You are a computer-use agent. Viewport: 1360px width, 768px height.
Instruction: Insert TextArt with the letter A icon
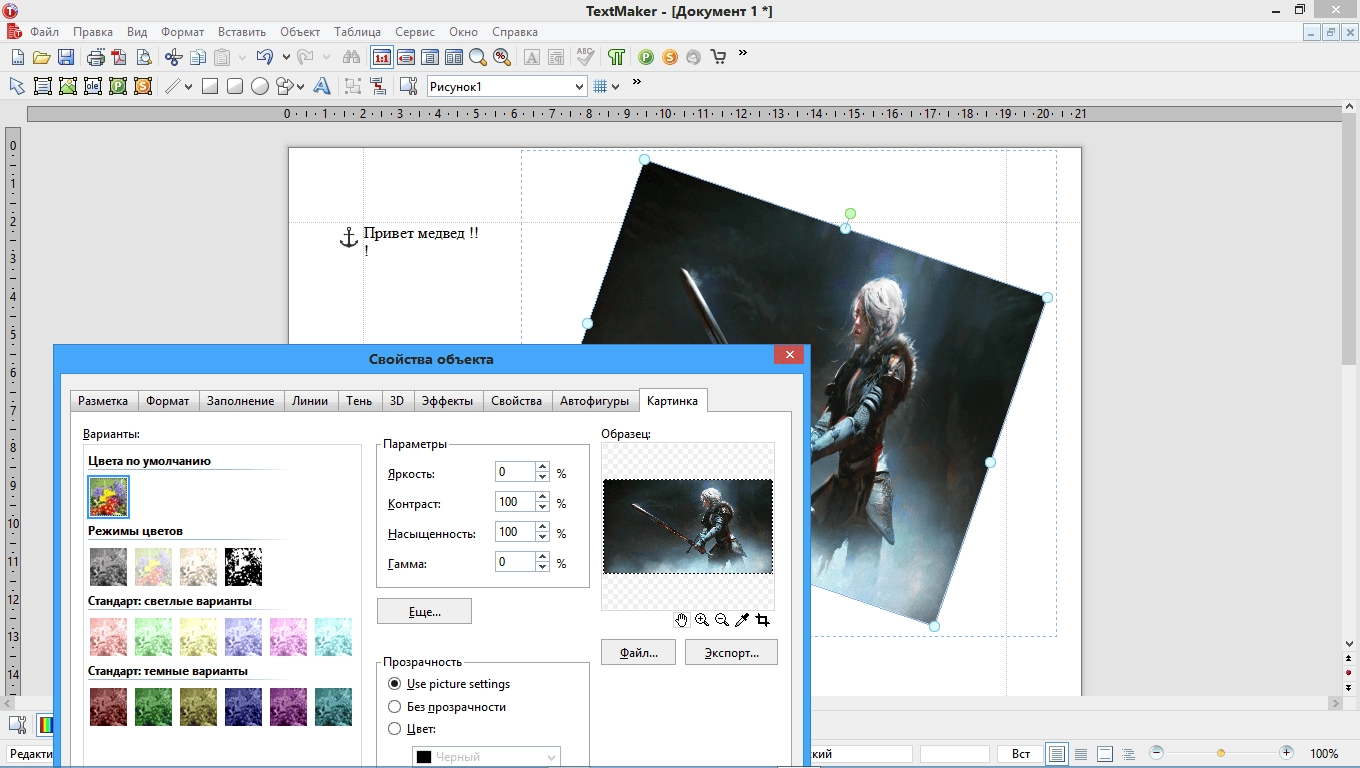click(321, 86)
